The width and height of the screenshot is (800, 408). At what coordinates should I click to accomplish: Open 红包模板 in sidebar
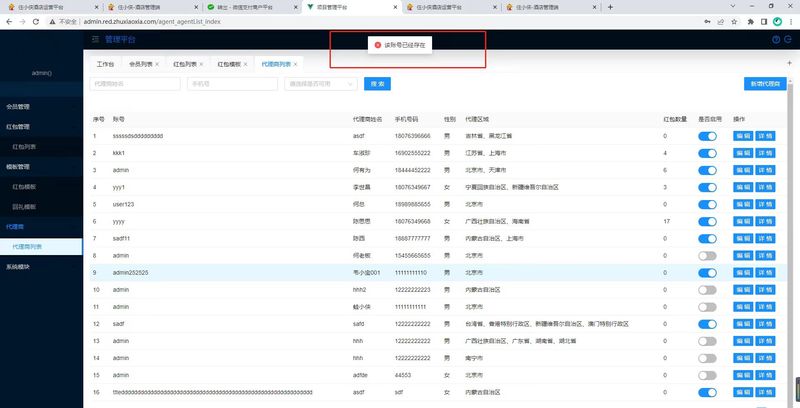pyautogui.click(x=41, y=187)
